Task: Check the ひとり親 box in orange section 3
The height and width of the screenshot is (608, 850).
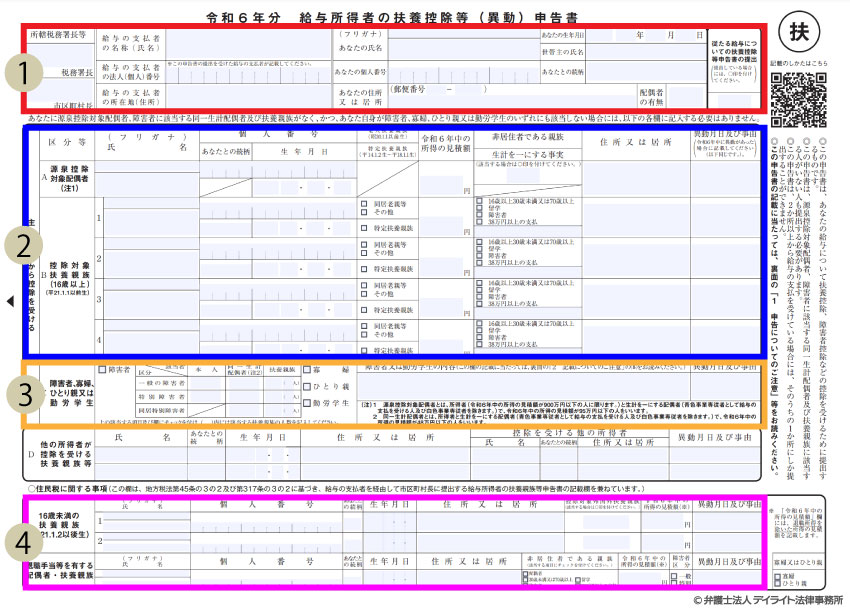Action: (x=307, y=387)
